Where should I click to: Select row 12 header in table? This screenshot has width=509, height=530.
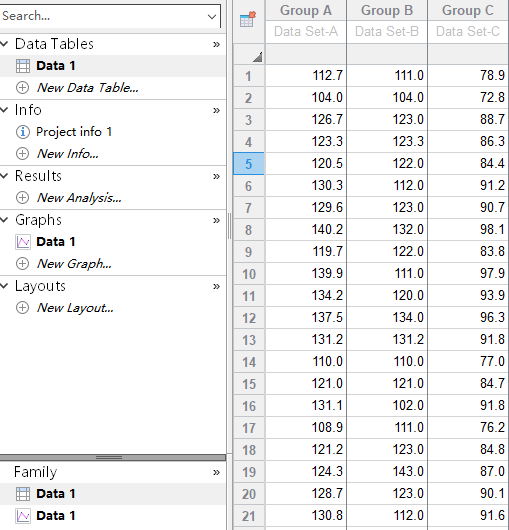[x=249, y=318]
